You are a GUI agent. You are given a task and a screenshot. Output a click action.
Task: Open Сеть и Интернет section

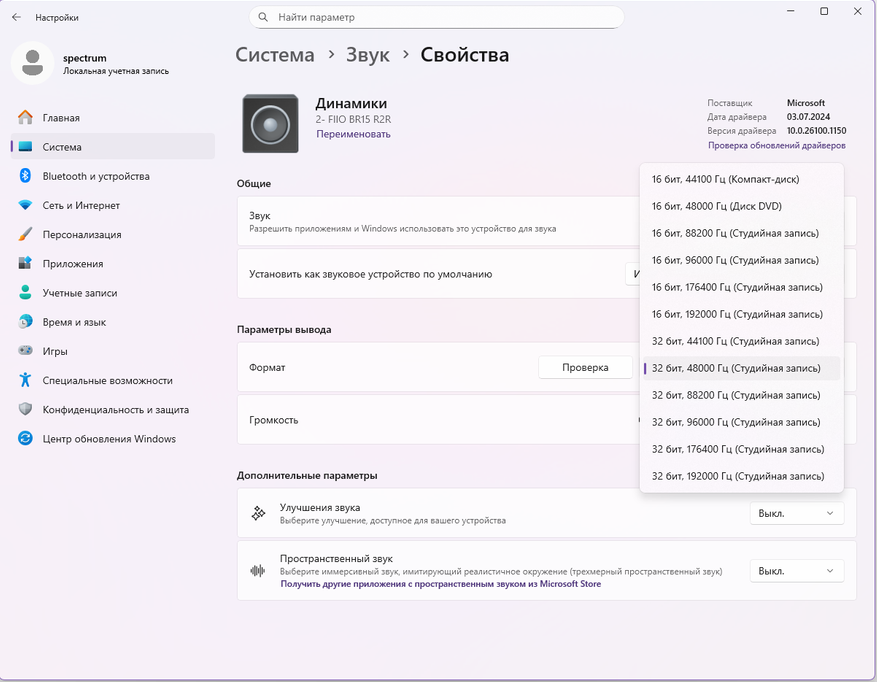pos(81,205)
